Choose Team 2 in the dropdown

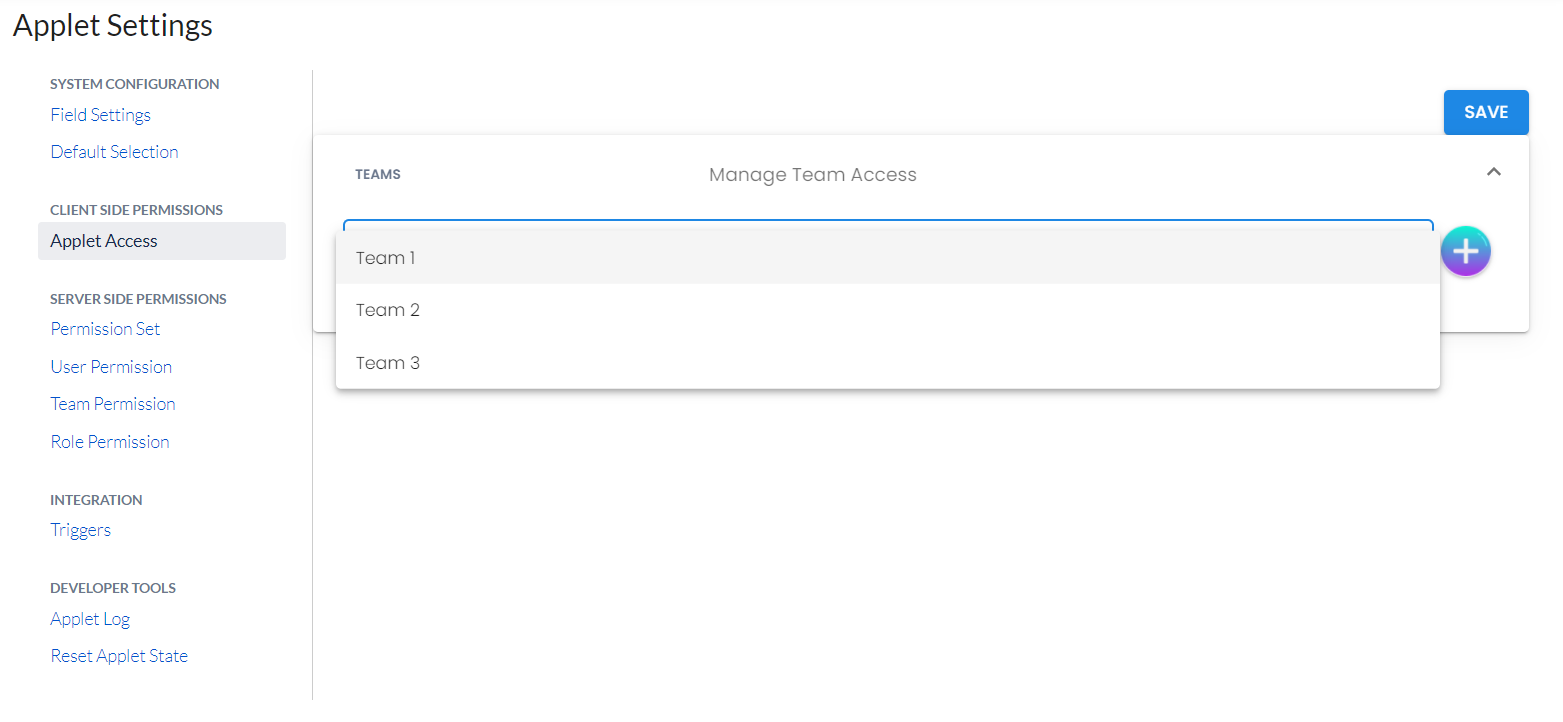pos(388,310)
